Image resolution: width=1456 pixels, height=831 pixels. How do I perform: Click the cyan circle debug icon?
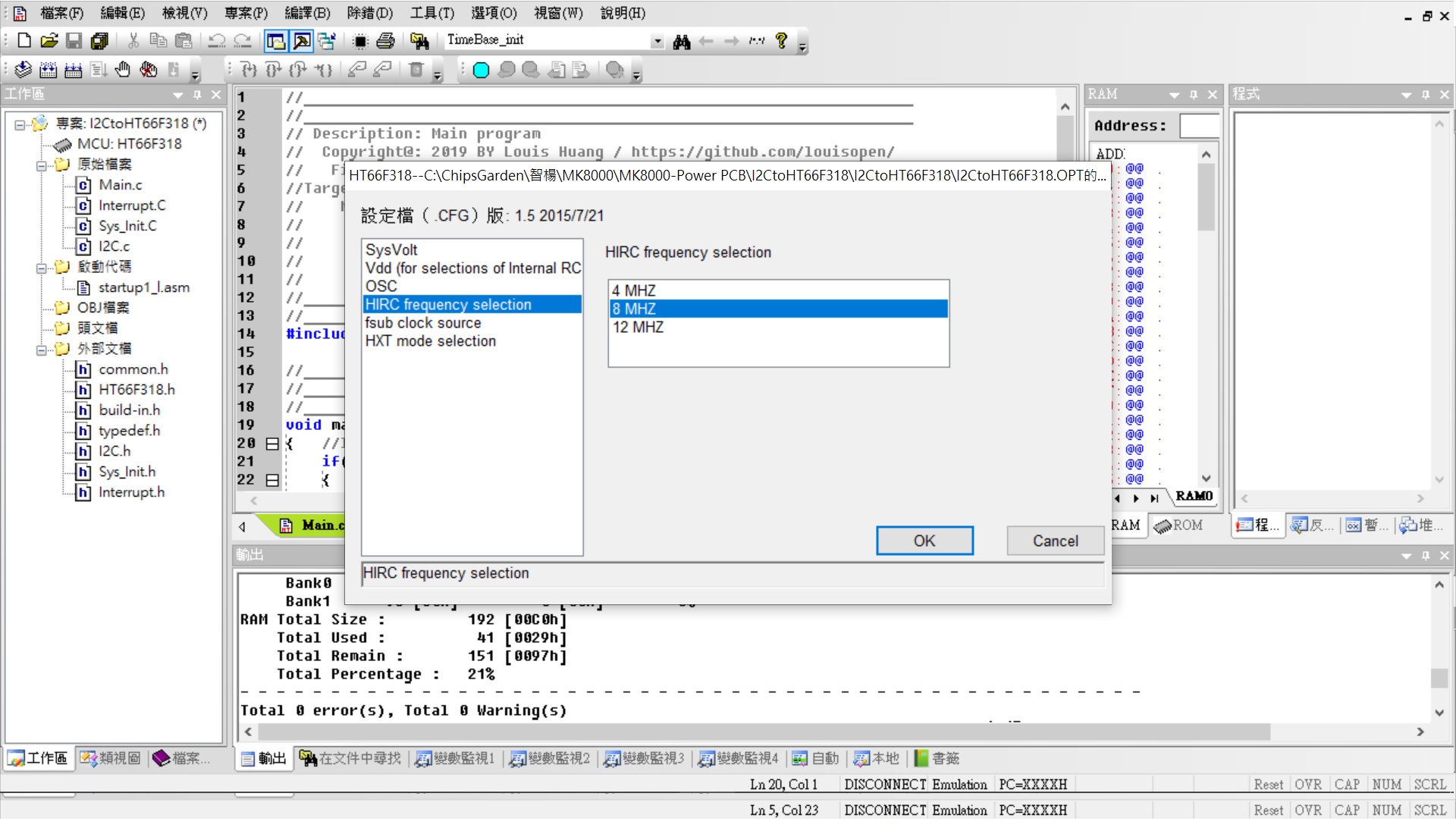tap(481, 70)
